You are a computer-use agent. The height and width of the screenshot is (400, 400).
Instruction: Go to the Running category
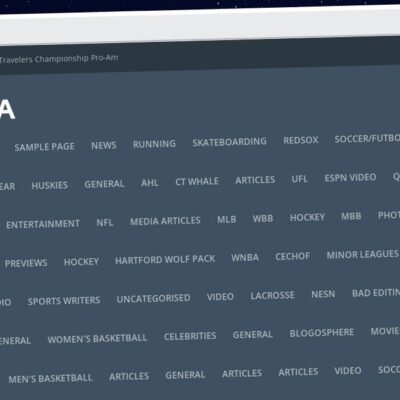coord(154,144)
